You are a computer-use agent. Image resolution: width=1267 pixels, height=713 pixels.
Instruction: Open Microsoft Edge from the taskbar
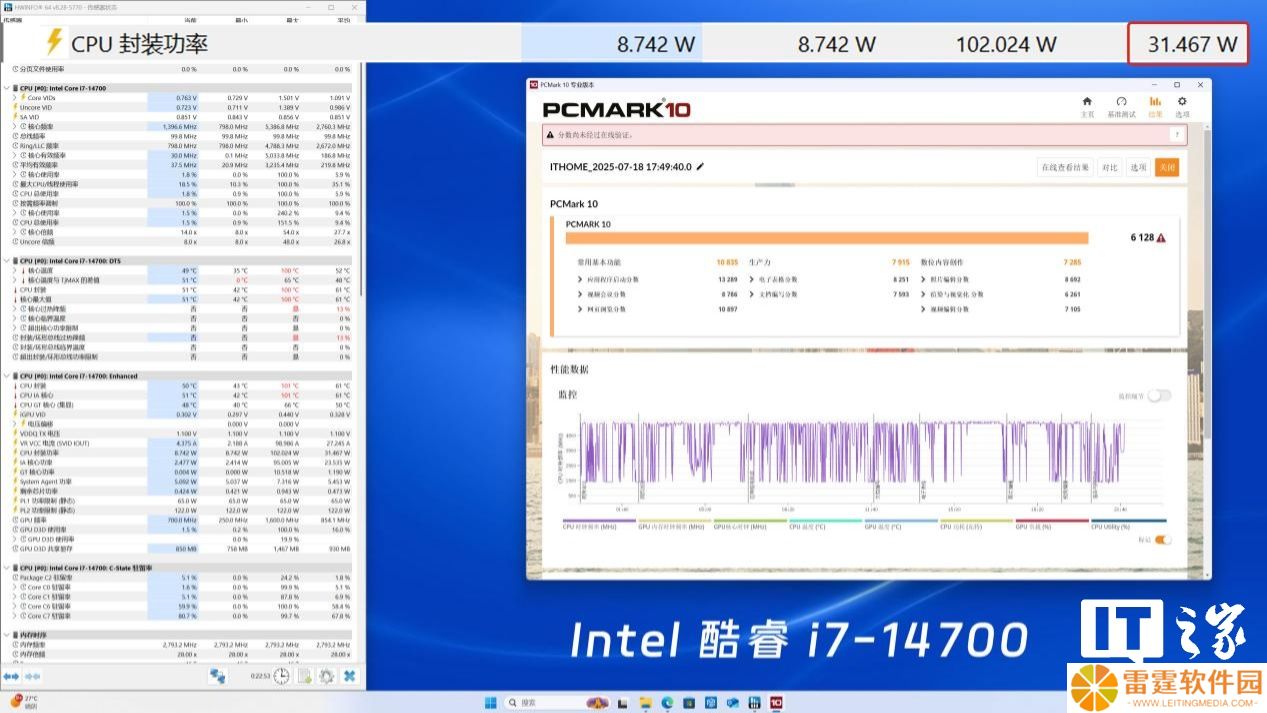[668, 702]
